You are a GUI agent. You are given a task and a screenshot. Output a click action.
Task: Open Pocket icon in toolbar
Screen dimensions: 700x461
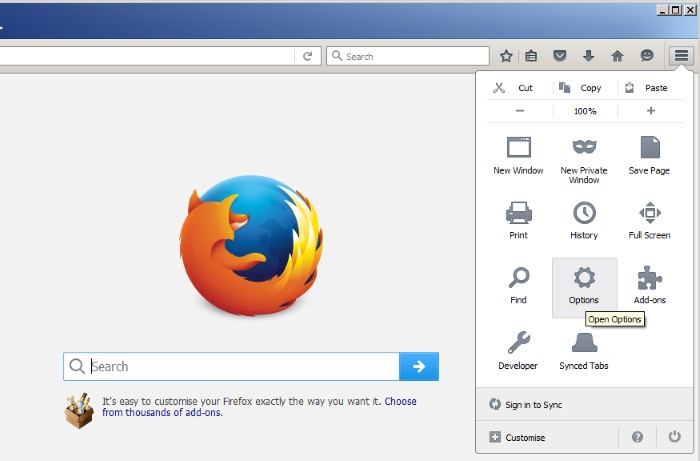coord(559,56)
